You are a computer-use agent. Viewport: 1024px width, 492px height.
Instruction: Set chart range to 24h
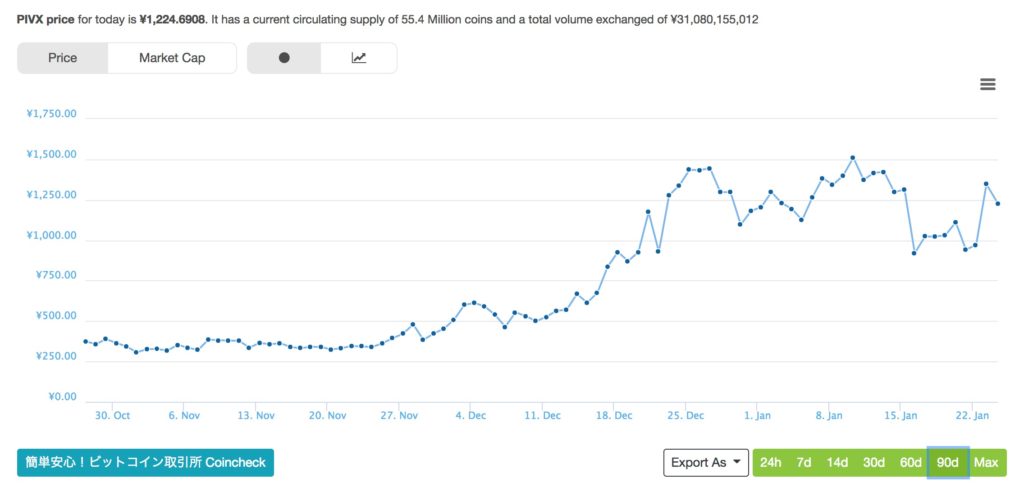click(770, 463)
